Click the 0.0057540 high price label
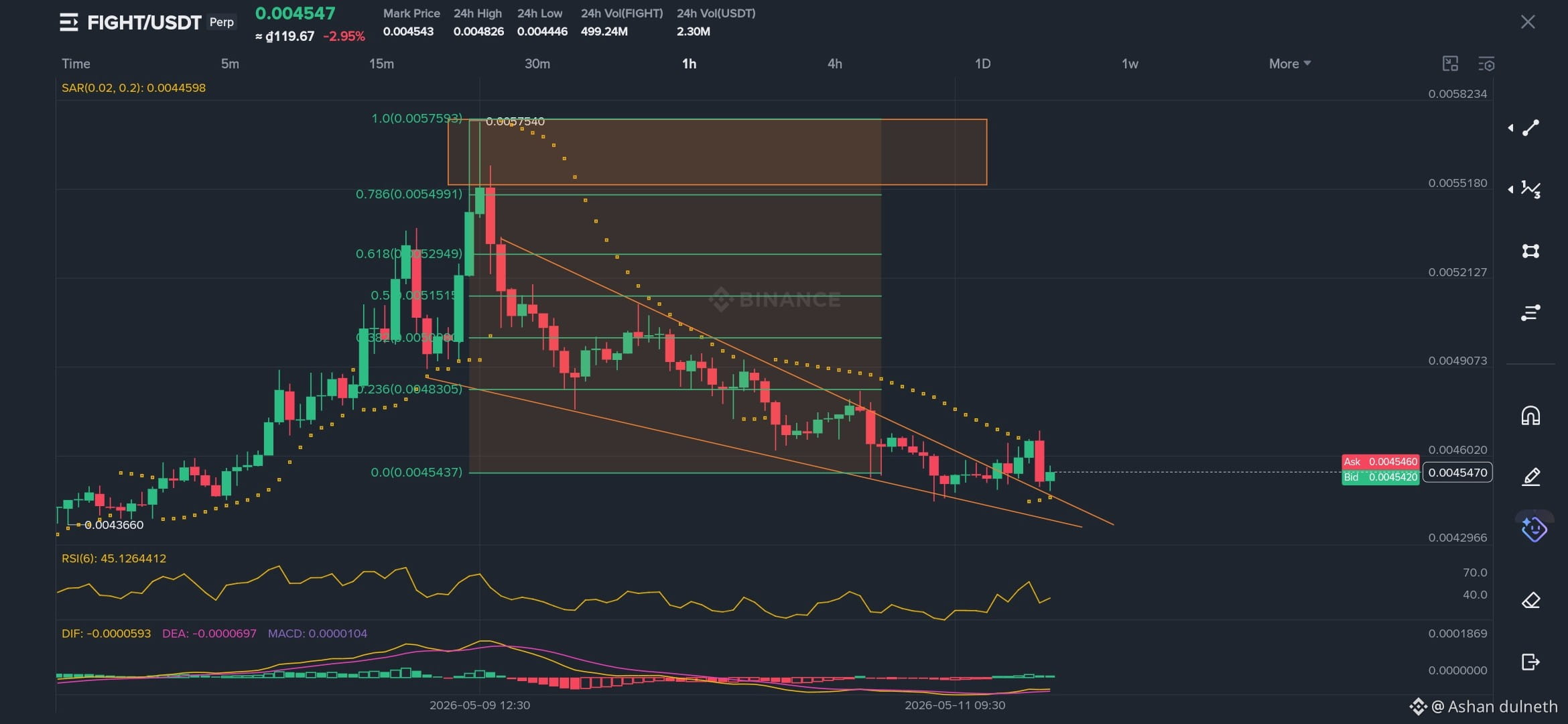This screenshot has height=724, width=1568. coord(515,121)
